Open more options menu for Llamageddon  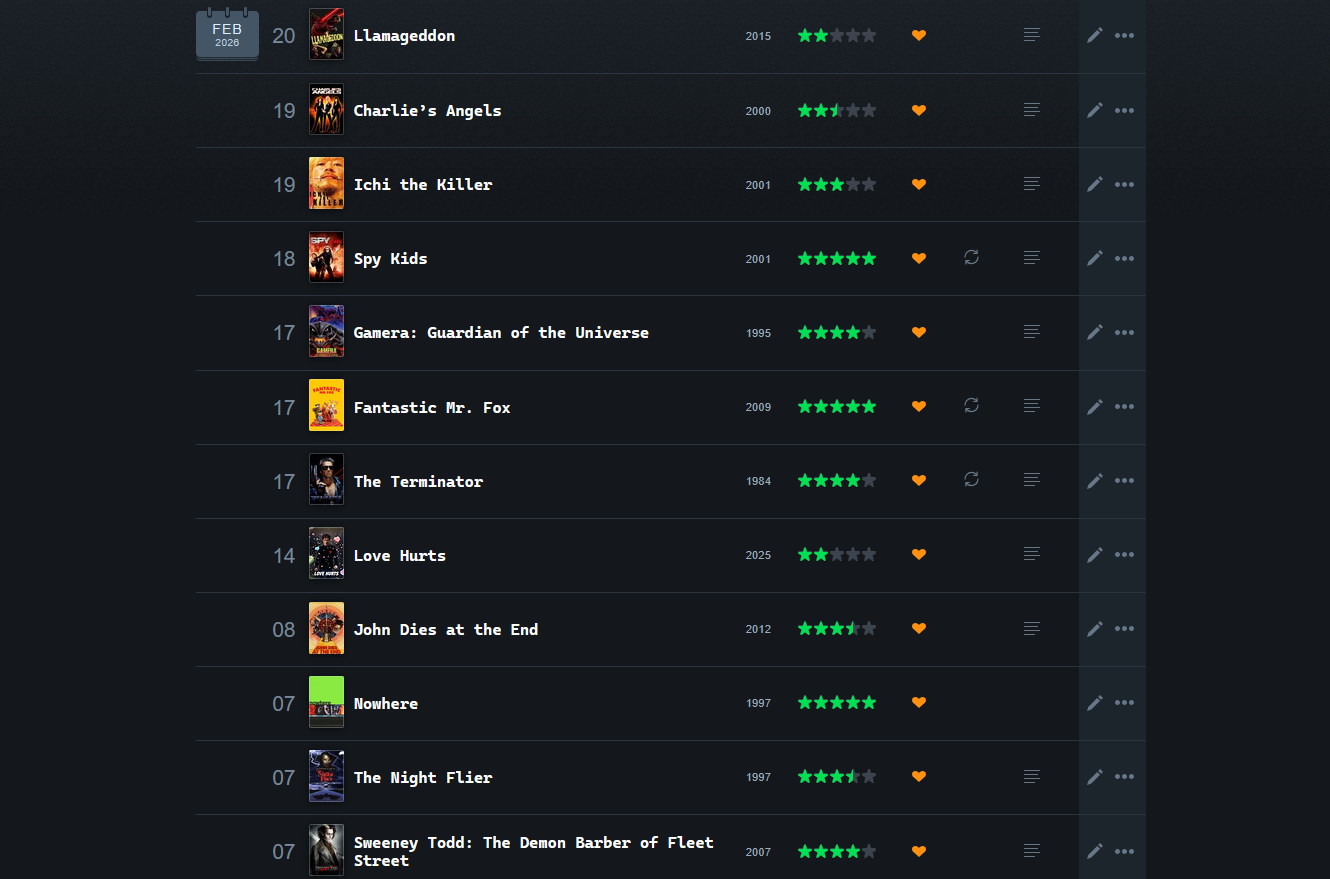click(x=1125, y=36)
